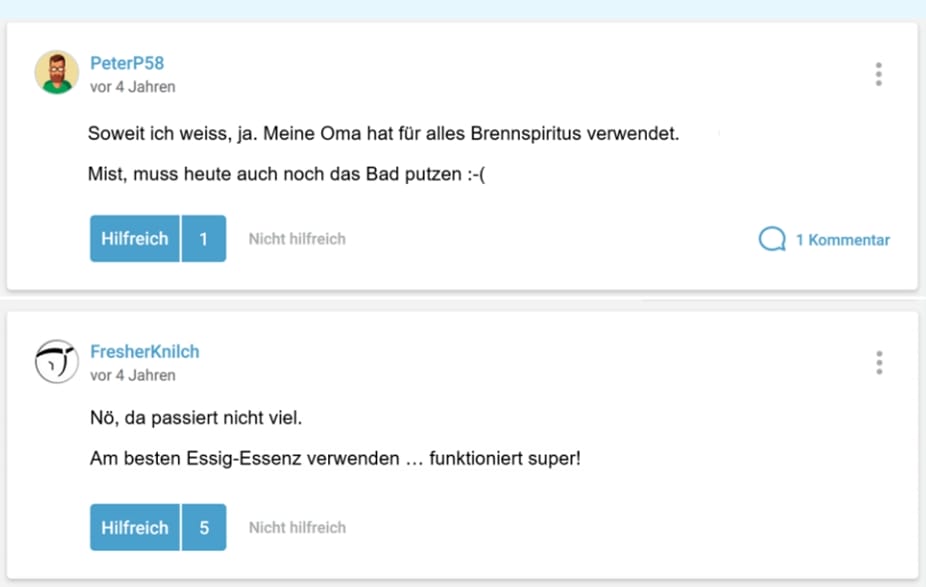Click the text 'Nö, da passiert nicht viel.'
Image resolution: width=926 pixels, height=587 pixels.
195,418
